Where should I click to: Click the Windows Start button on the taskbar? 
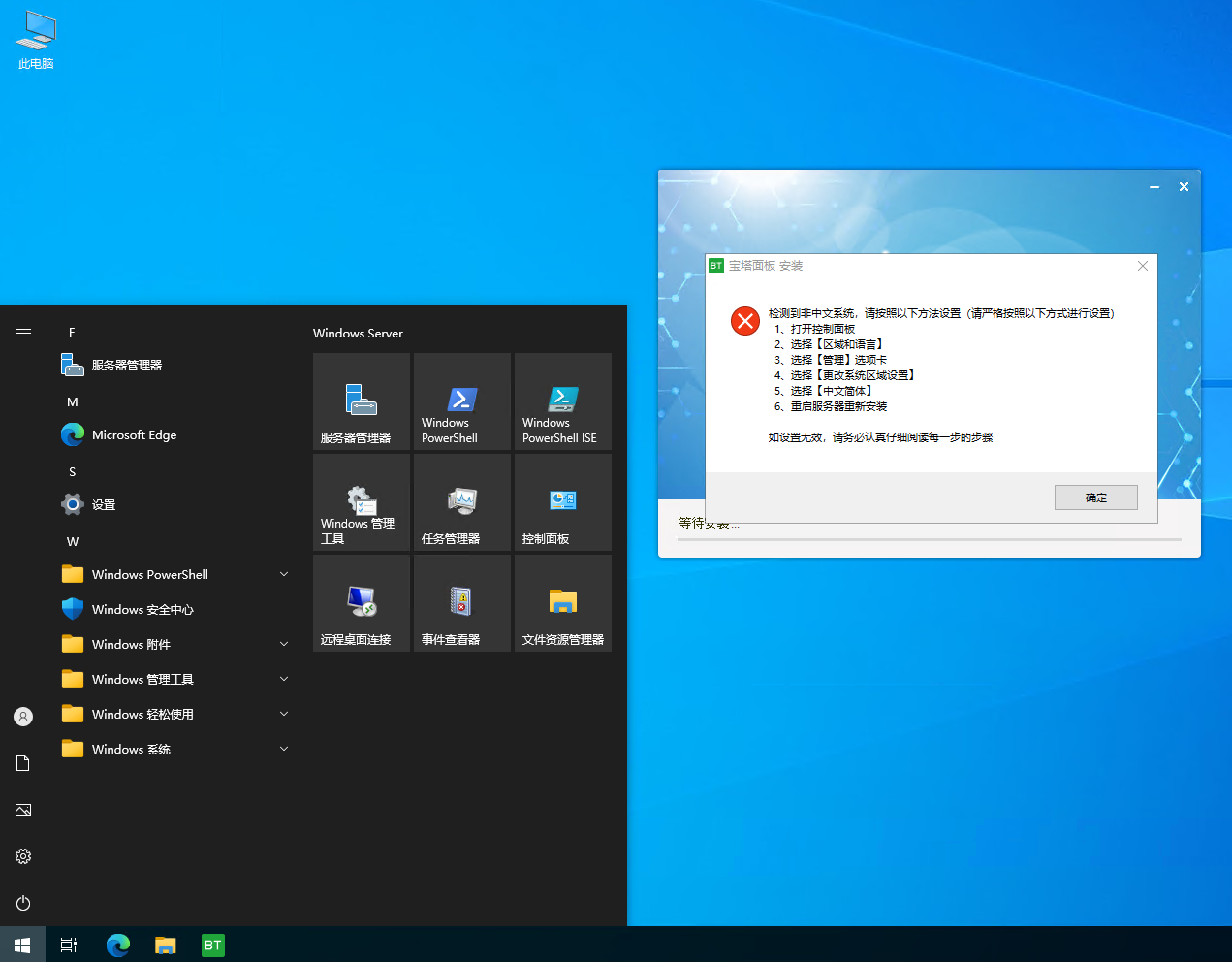[x=22, y=945]
